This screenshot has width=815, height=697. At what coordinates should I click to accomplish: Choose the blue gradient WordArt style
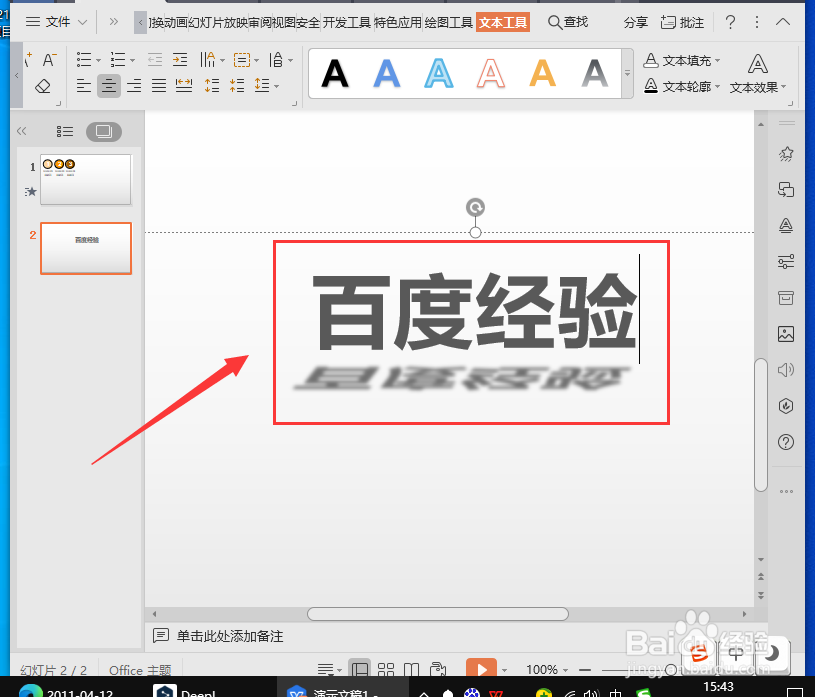[x=387, y=73]
